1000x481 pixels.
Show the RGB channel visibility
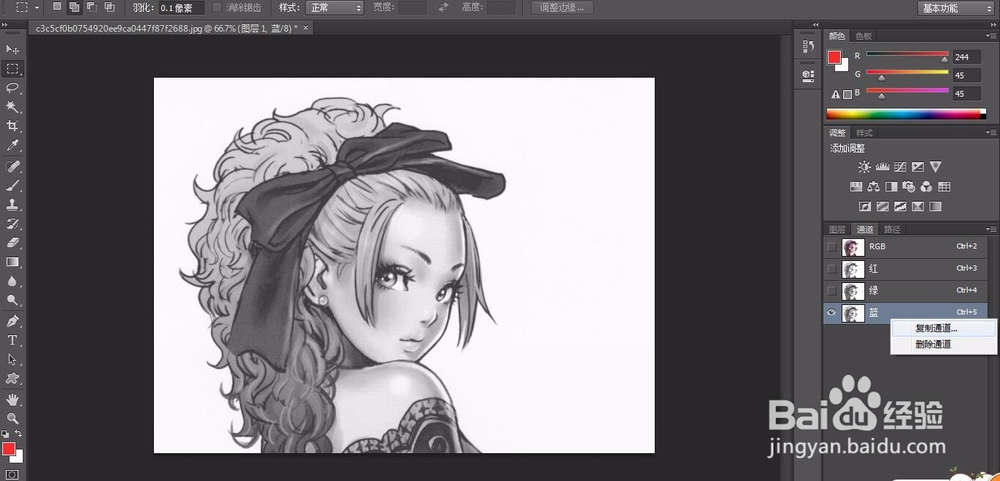tap(832, 247)
